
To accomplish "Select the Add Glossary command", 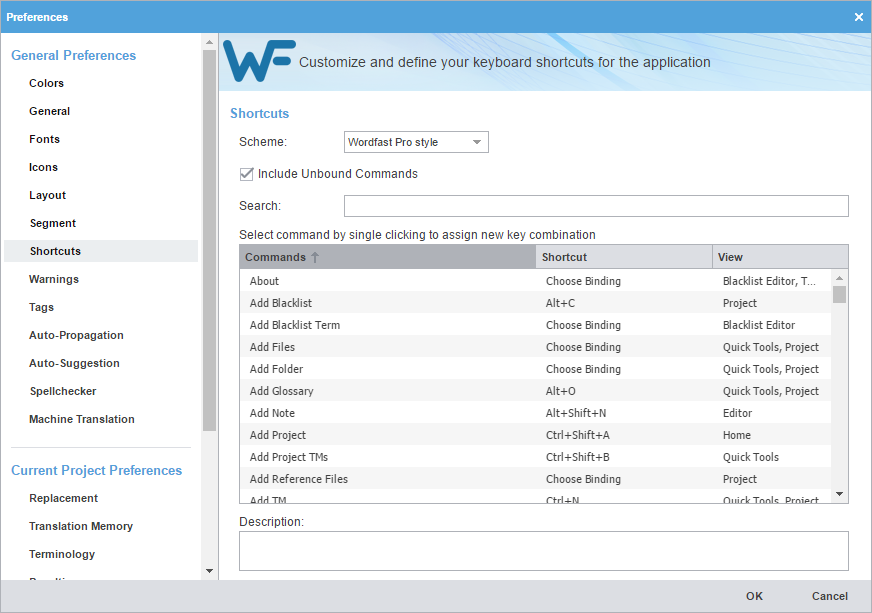I will [536, 390].
